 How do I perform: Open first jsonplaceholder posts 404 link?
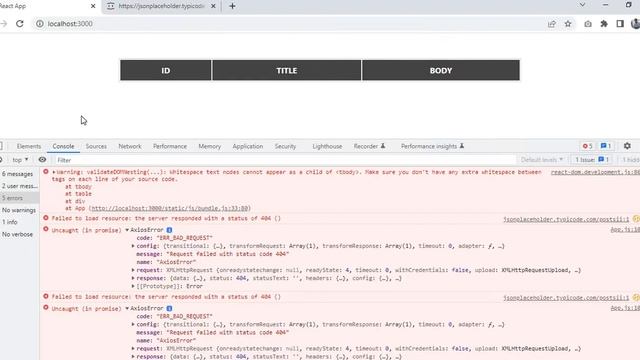click(566, 220)
